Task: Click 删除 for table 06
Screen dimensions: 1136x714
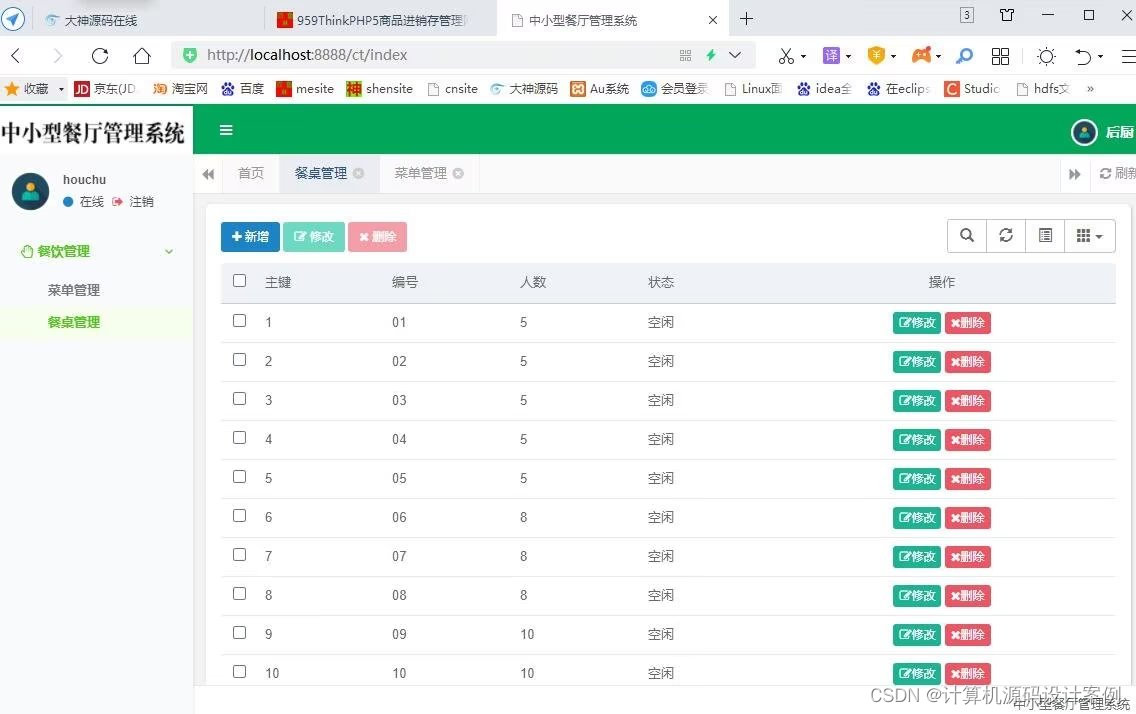Action: coord(968,517)
